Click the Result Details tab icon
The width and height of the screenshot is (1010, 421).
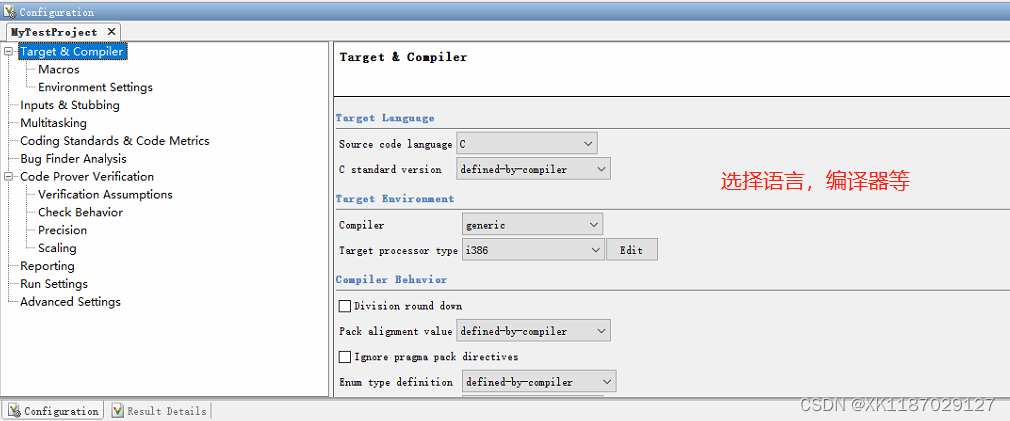(118, 411)
